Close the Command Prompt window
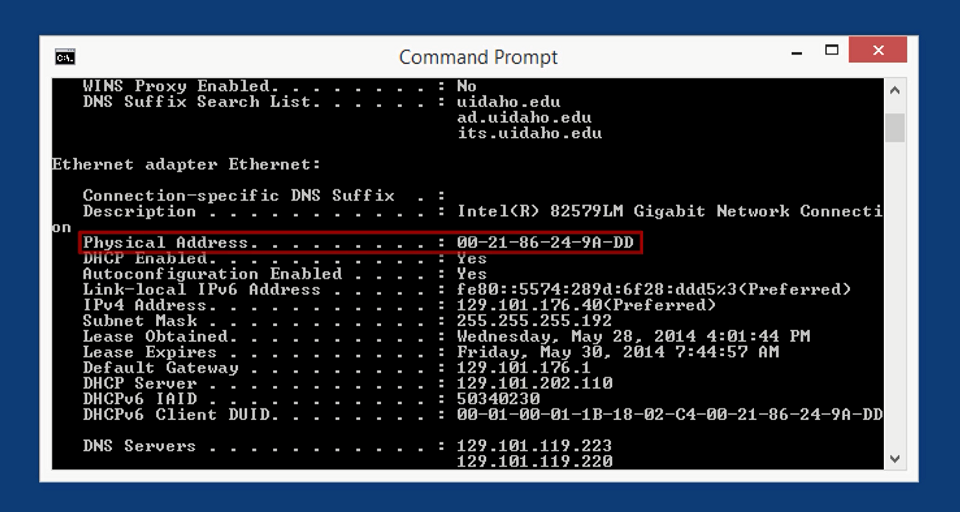 pos(877,50)
